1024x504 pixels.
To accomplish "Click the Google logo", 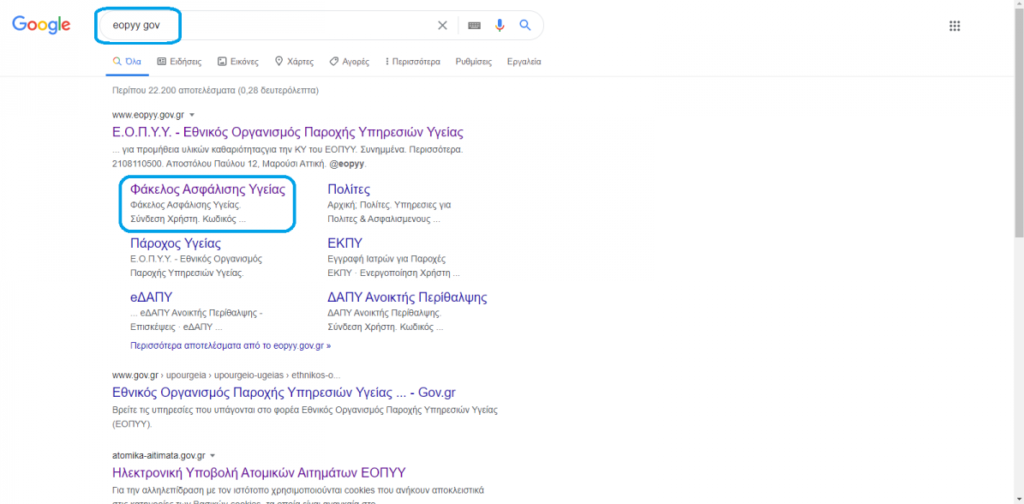I will pyautogui.click(x=40, y=25).
